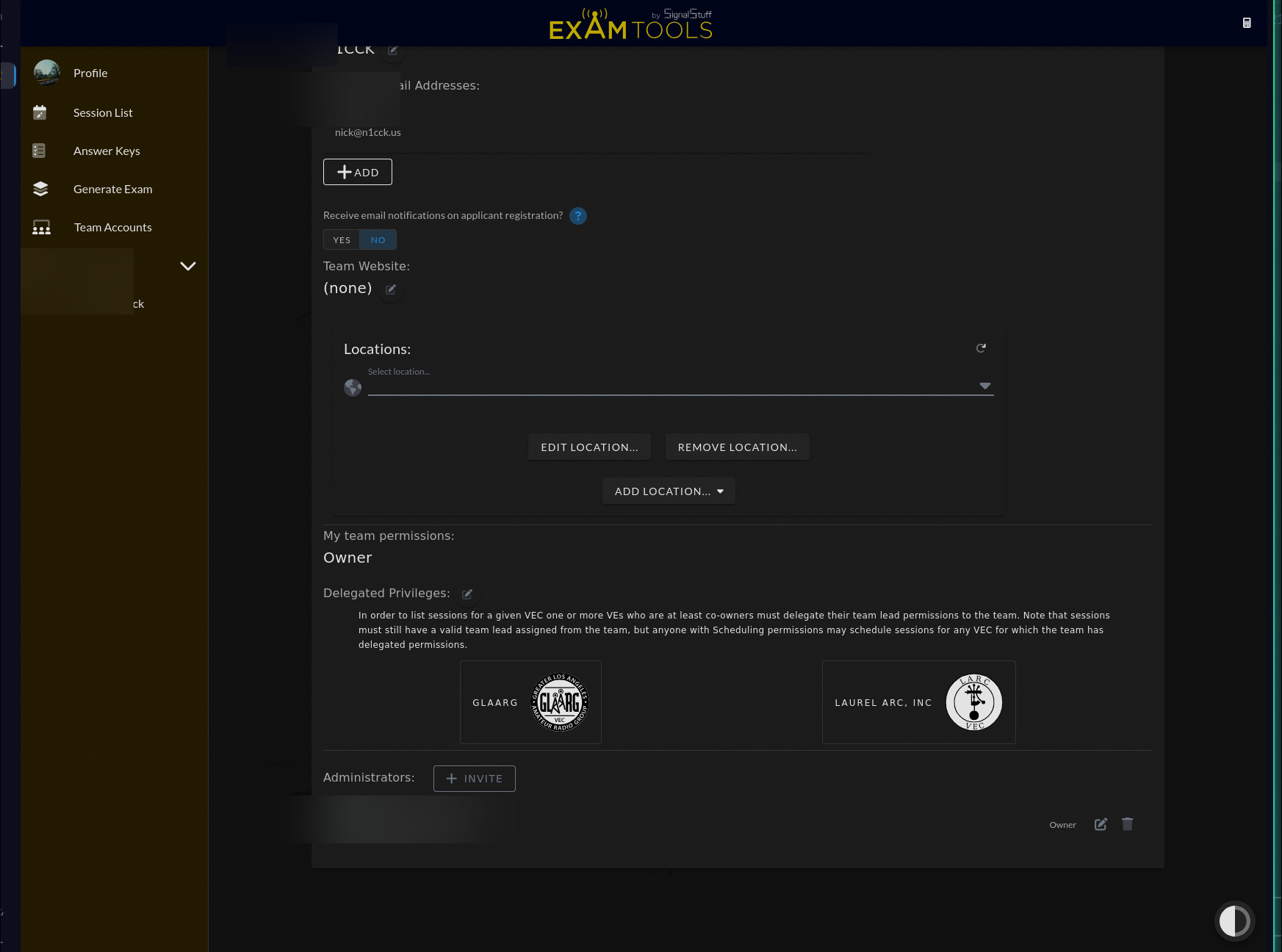Click the nick@n1cck.us email address
The height and width of the screenshot is (952, 1282).
[x=368, y=132]
